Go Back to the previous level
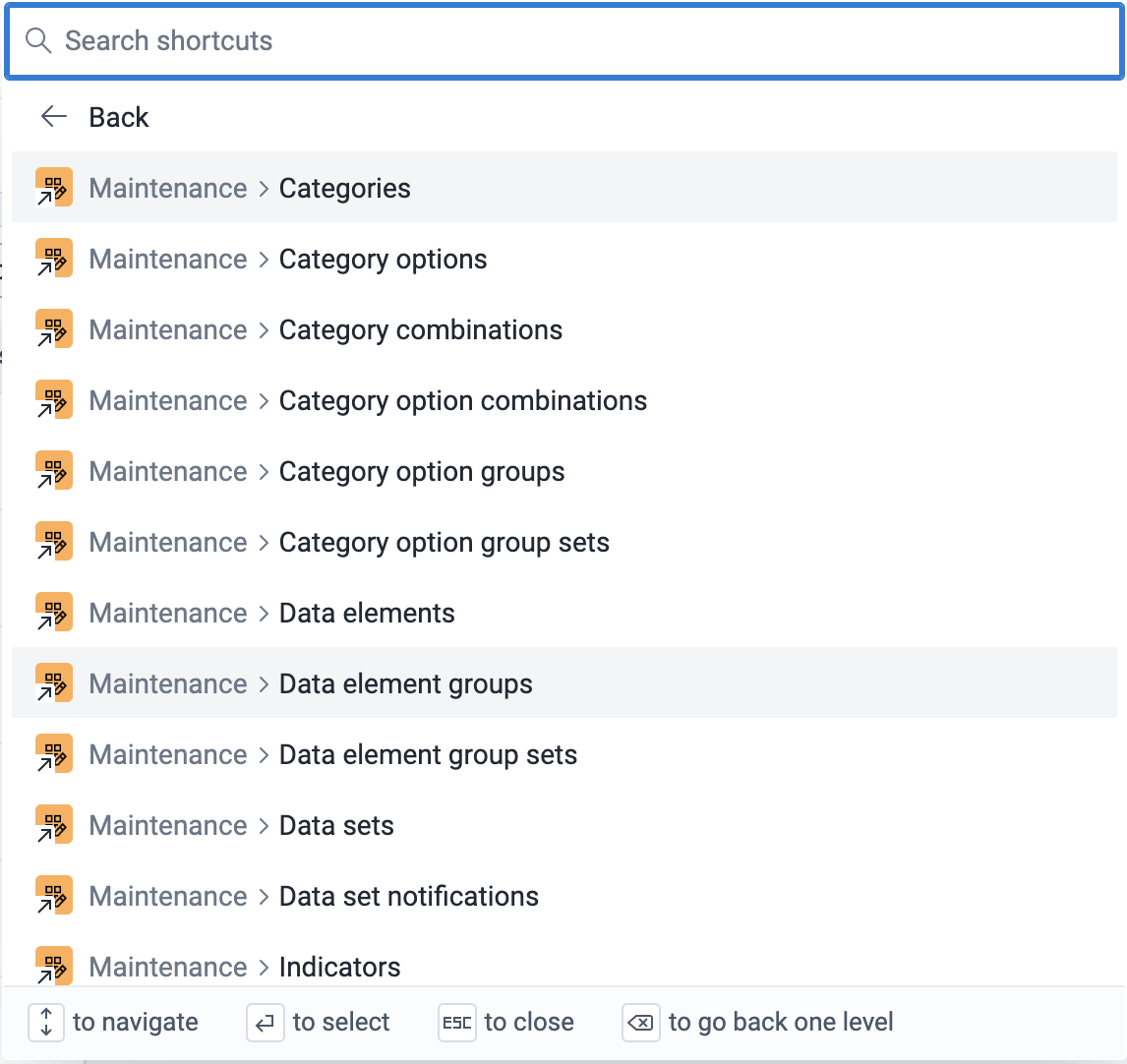The height and width of the screenshot is (1064, 1127). [x=119, y=117]
